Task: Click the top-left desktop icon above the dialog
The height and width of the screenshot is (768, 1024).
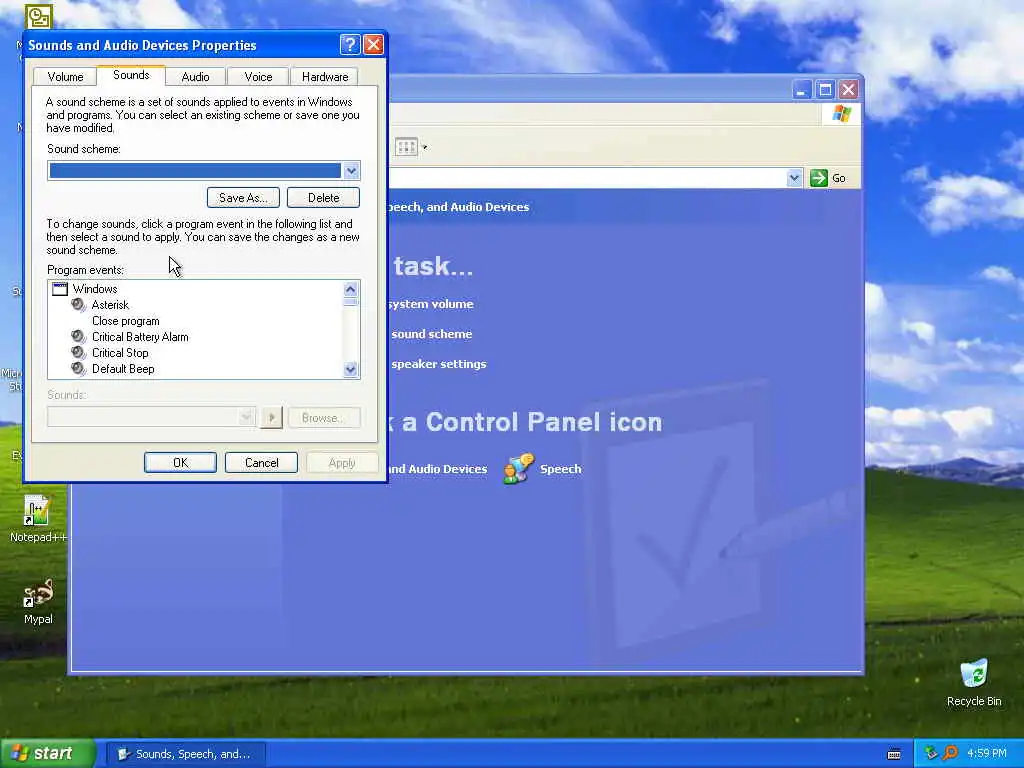Action: [x=39, y=16]
